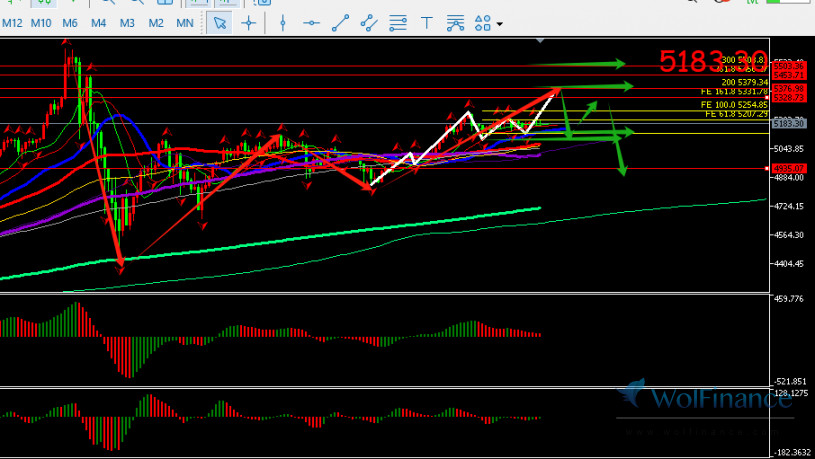The height and width of the screenshot is (459, 815).
Task: Select the M4 timeframe
Action: [x=98, y=22]
